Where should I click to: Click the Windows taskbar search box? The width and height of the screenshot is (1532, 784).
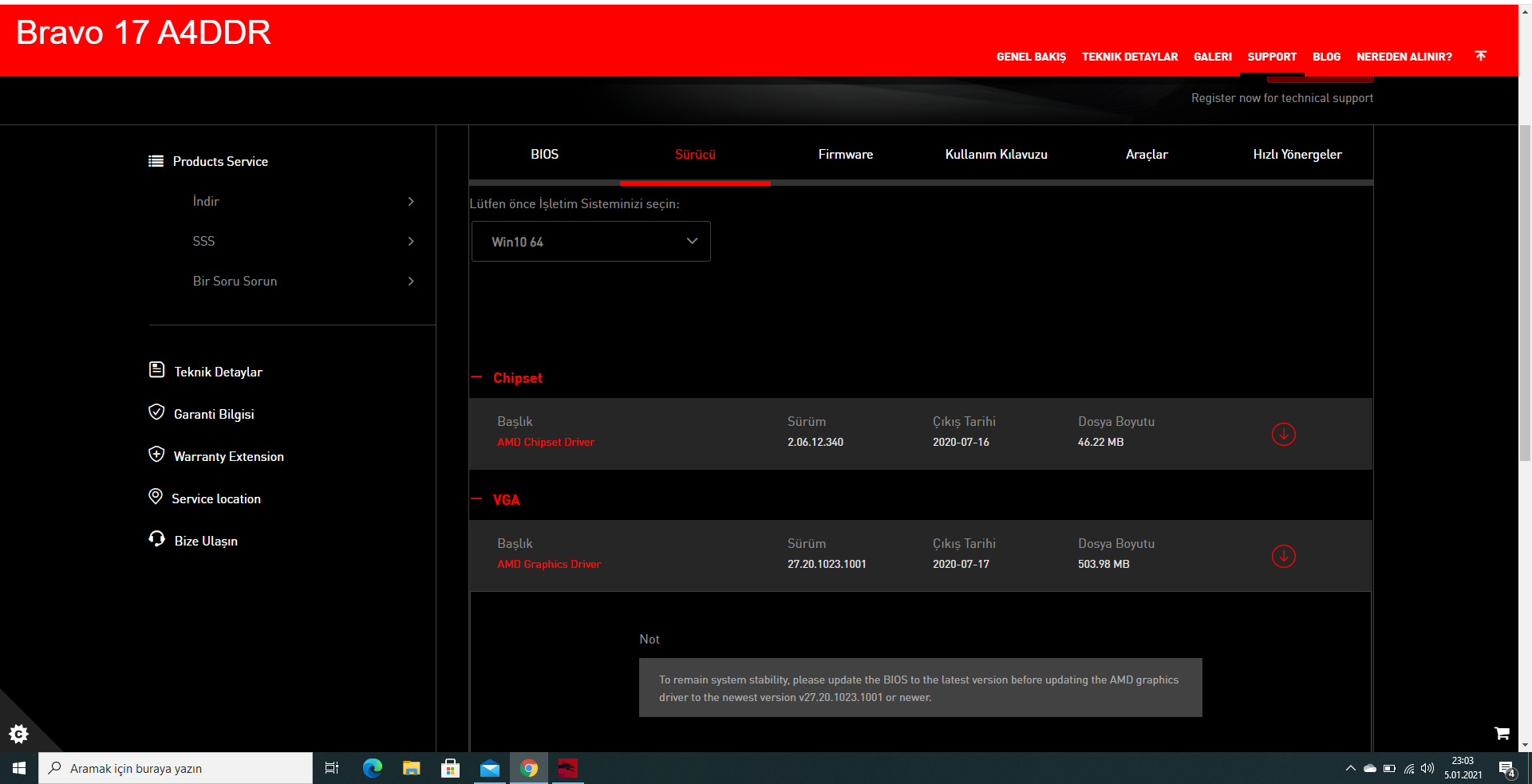tap(176, 768)
